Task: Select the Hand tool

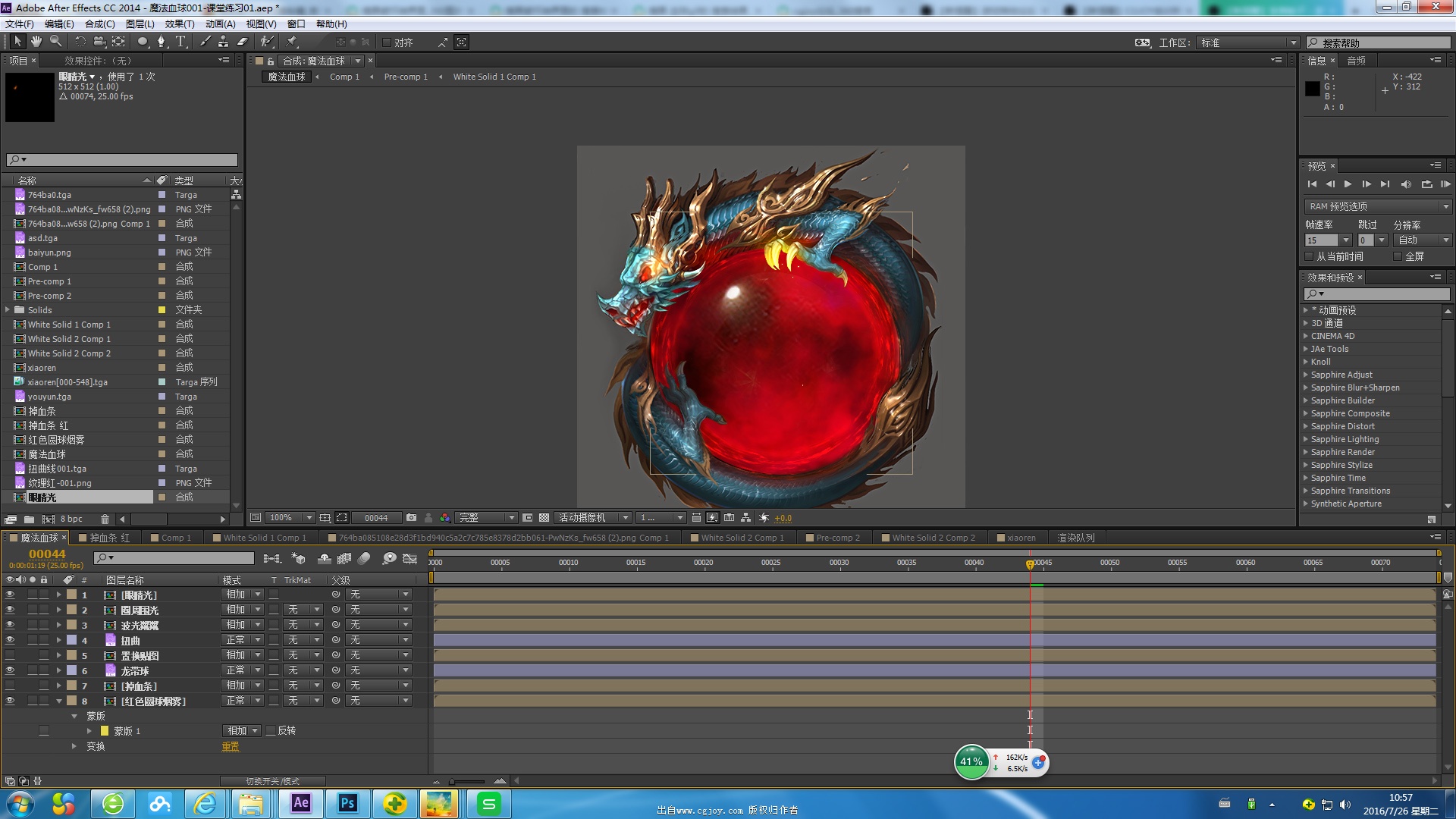Action: [x=36, y=42]
